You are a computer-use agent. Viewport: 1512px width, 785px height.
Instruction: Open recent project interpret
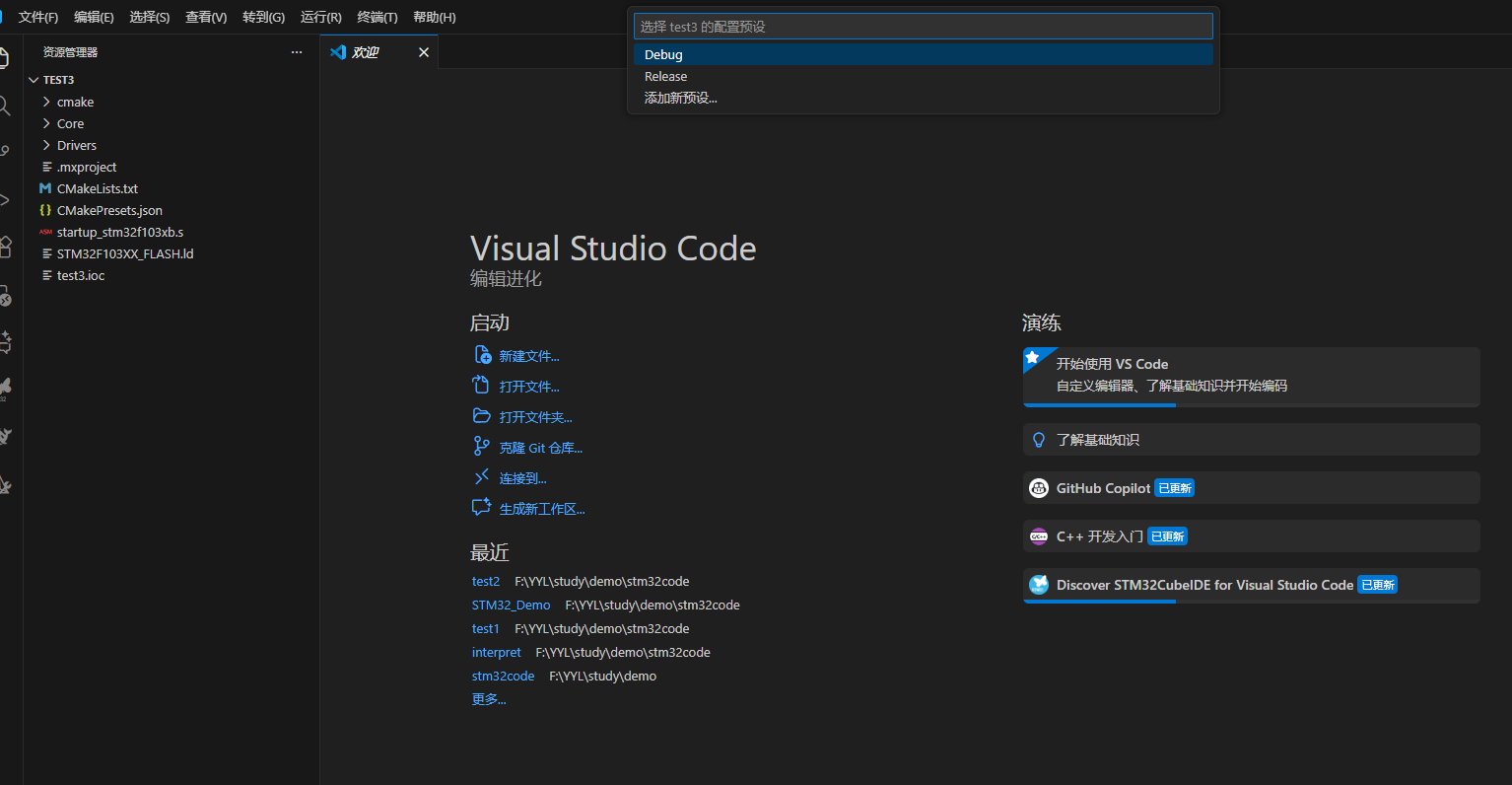tap(497, 652)
